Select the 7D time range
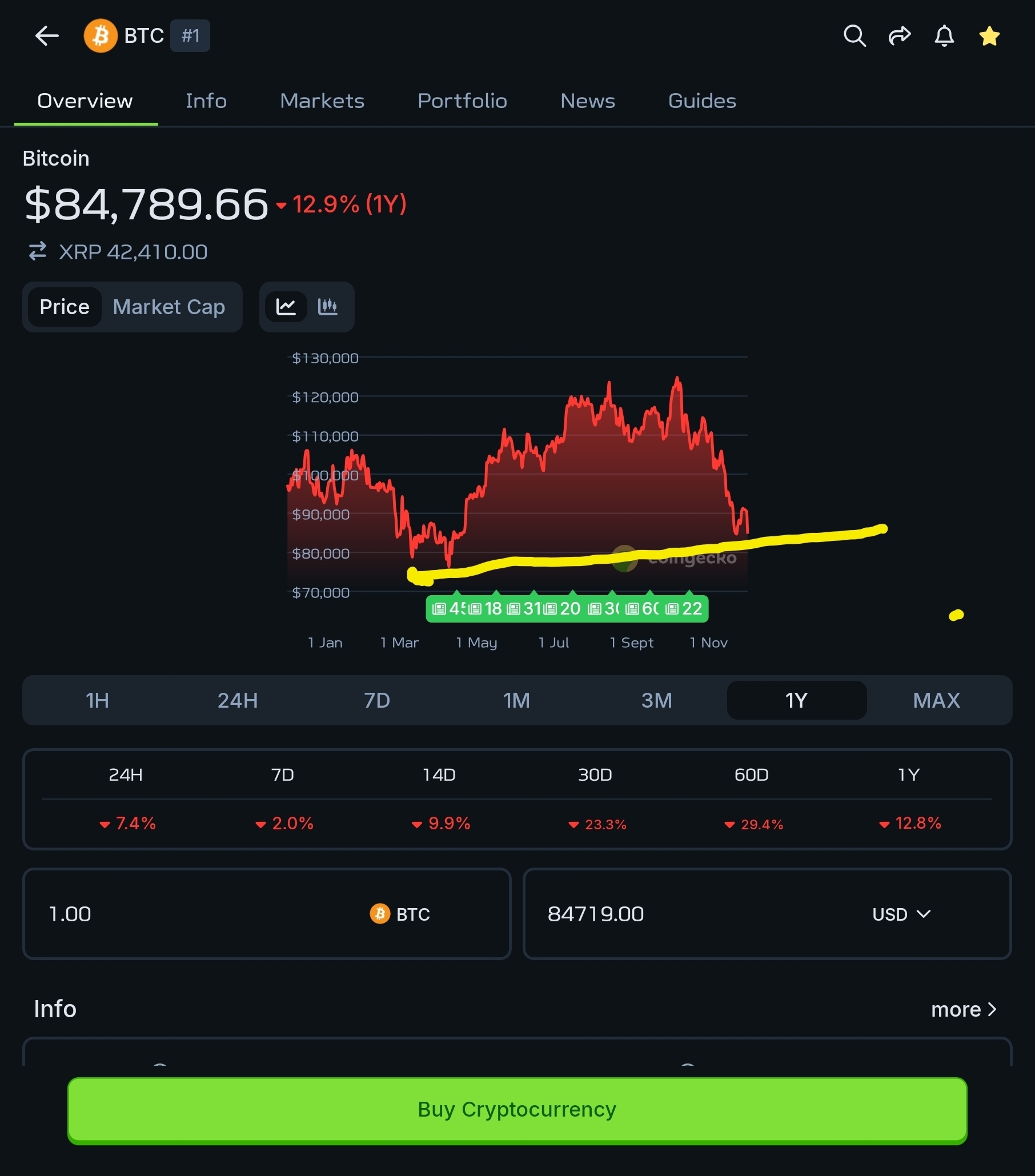This screenshot has width=1035, height=1176. 377,700
